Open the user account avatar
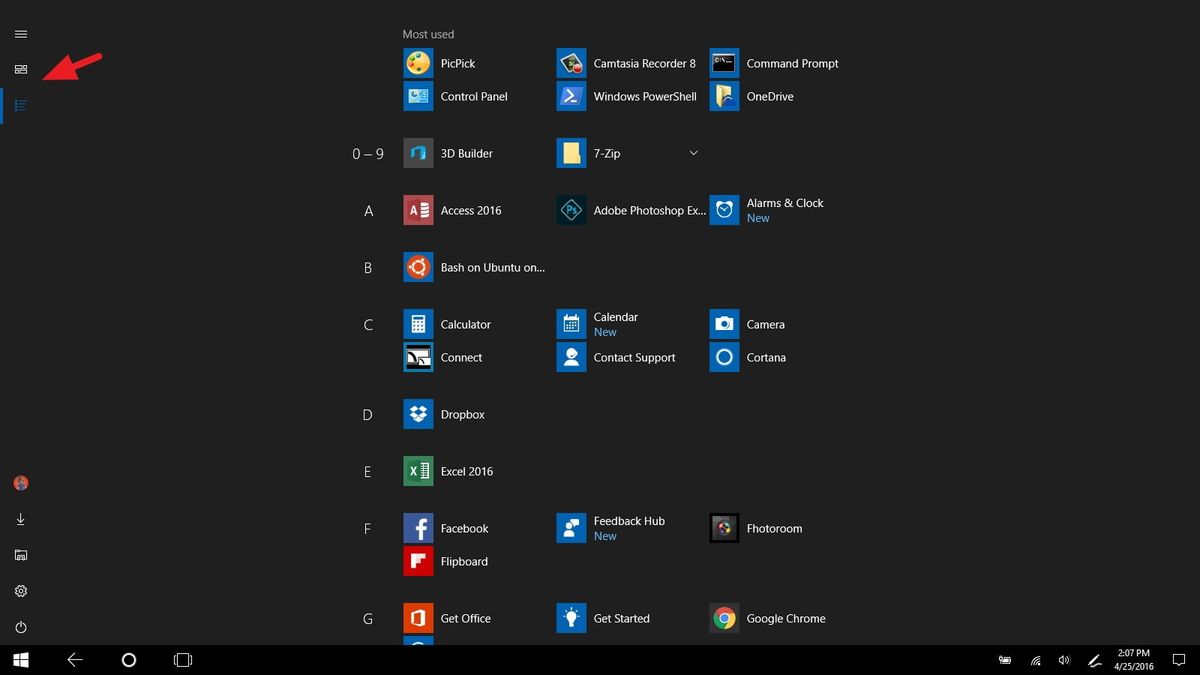This screenshot has width=1200, height=675. 20,483
